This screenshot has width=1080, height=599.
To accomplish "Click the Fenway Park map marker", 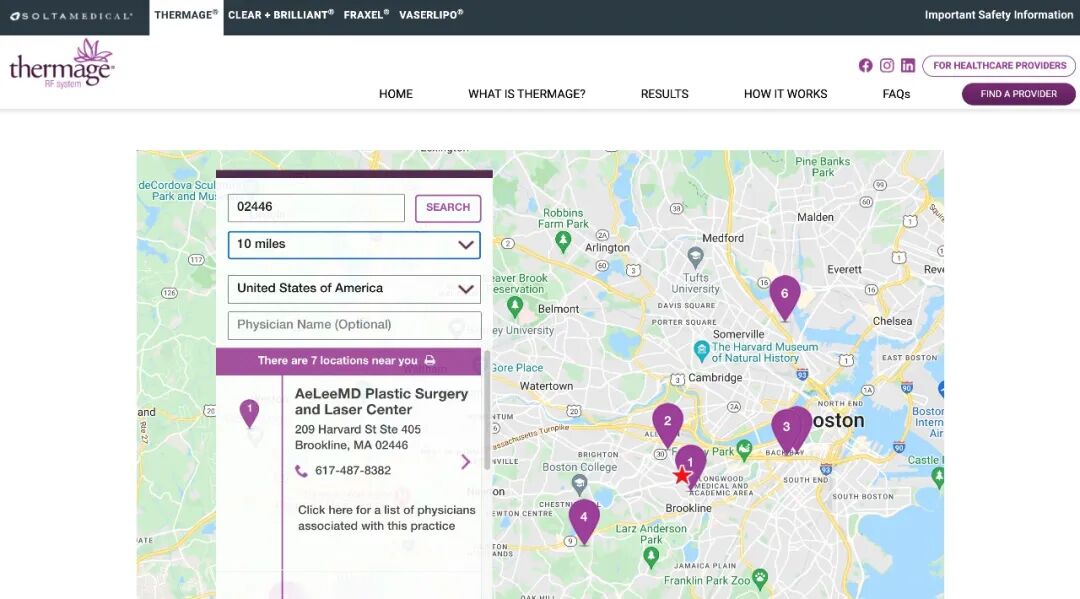I will point(744,450).
